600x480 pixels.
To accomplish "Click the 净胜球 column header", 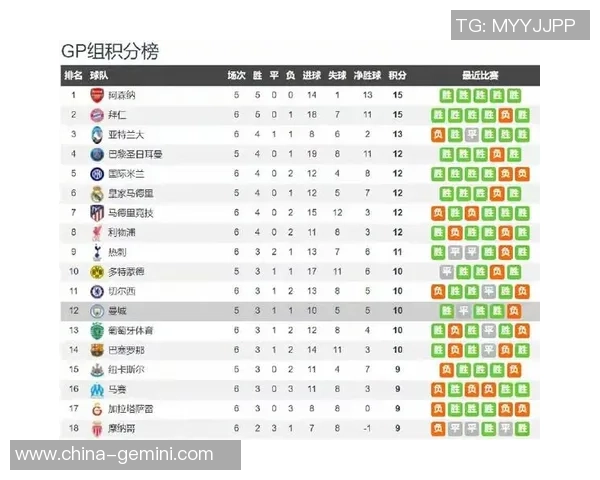I will click(x=367, y=75).
